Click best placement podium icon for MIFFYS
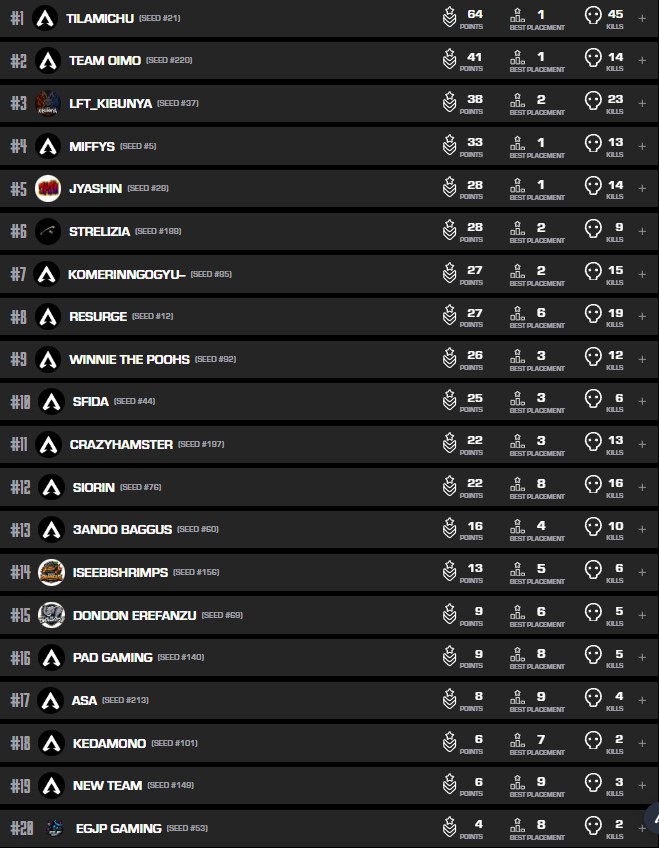The height and width of the screenshot is (848, 659). click(518, 145)
